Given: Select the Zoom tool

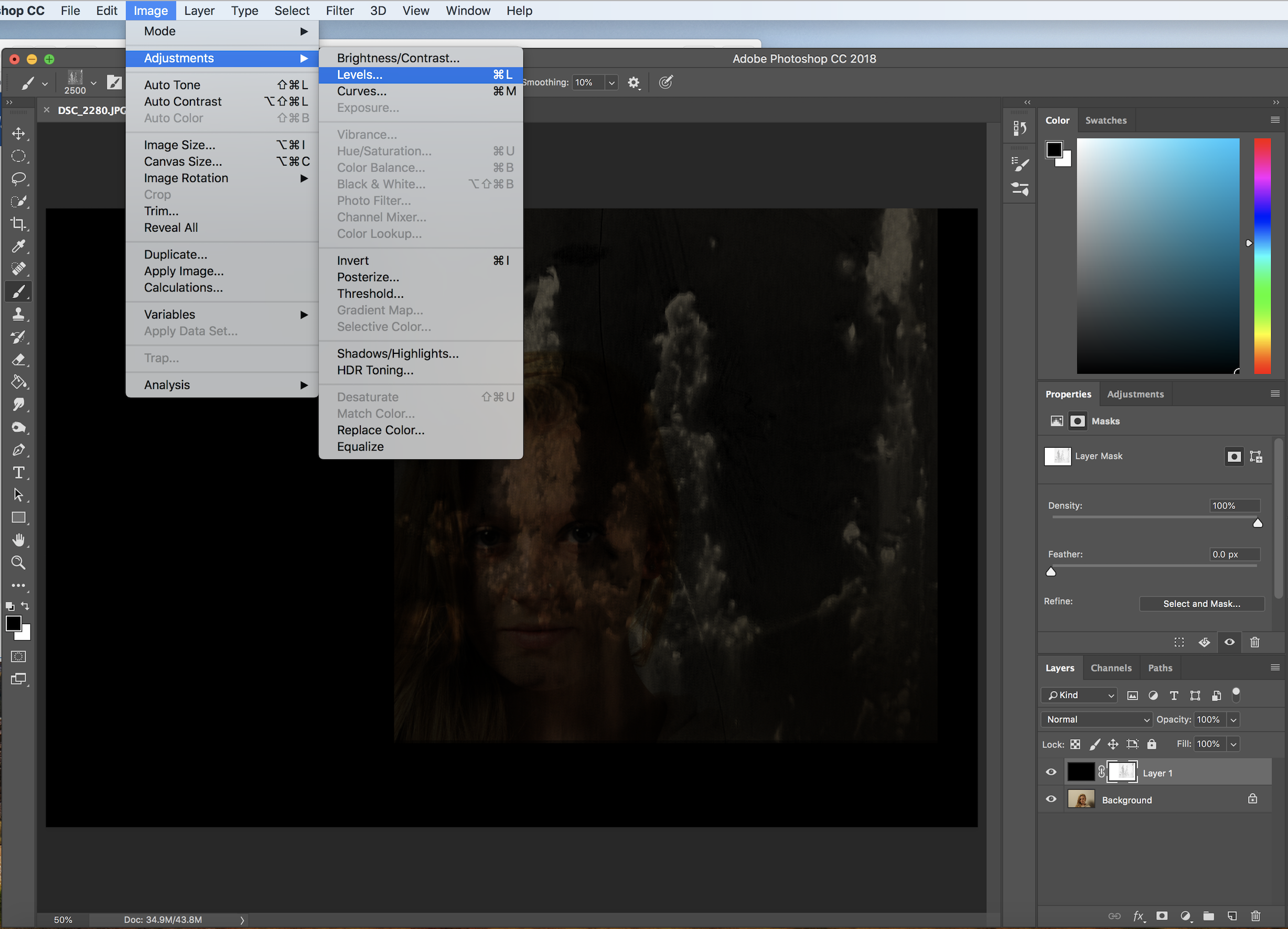Looking at the screenshot, I should [x=19, y=563].
